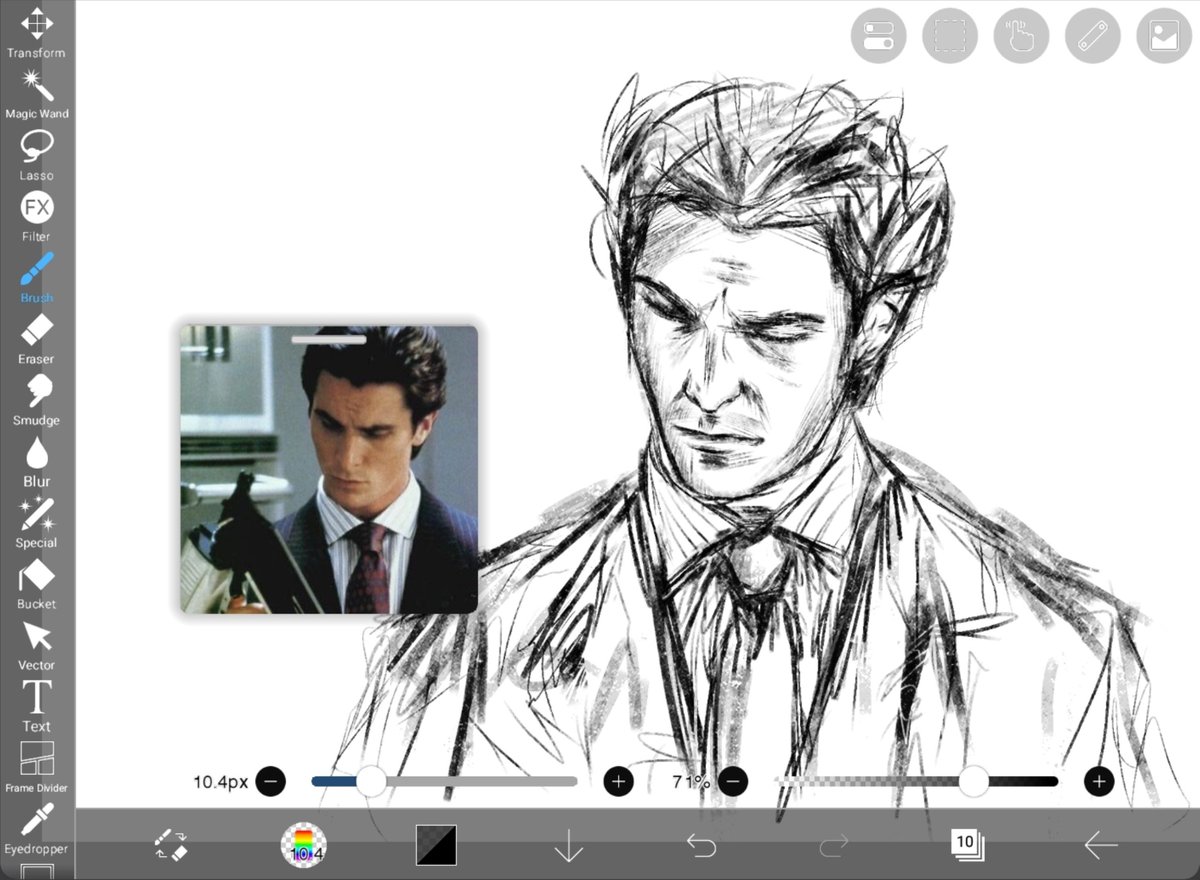
Task: Open the materials image icon
Action: 1164,36
